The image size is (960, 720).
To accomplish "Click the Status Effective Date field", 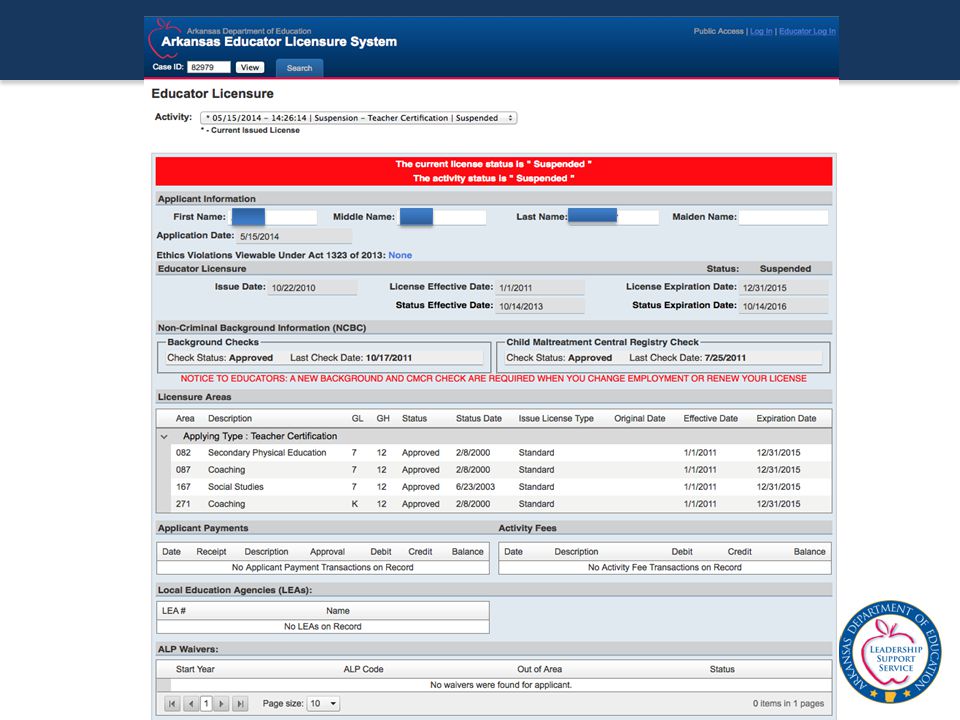I will pos(540,306).
